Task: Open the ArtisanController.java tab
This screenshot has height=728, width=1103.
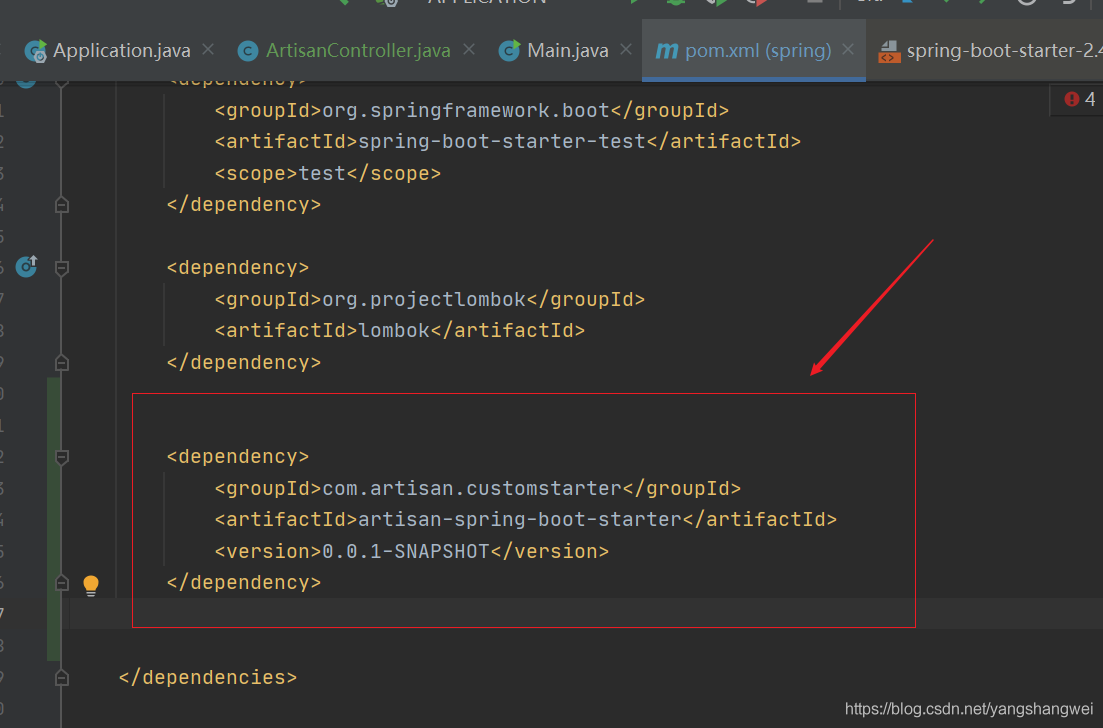Action: [357, 50]
